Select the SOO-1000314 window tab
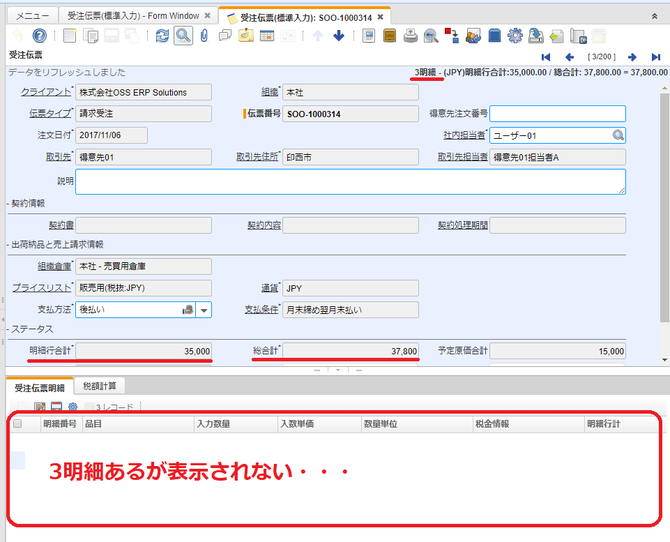 point(306,18)
